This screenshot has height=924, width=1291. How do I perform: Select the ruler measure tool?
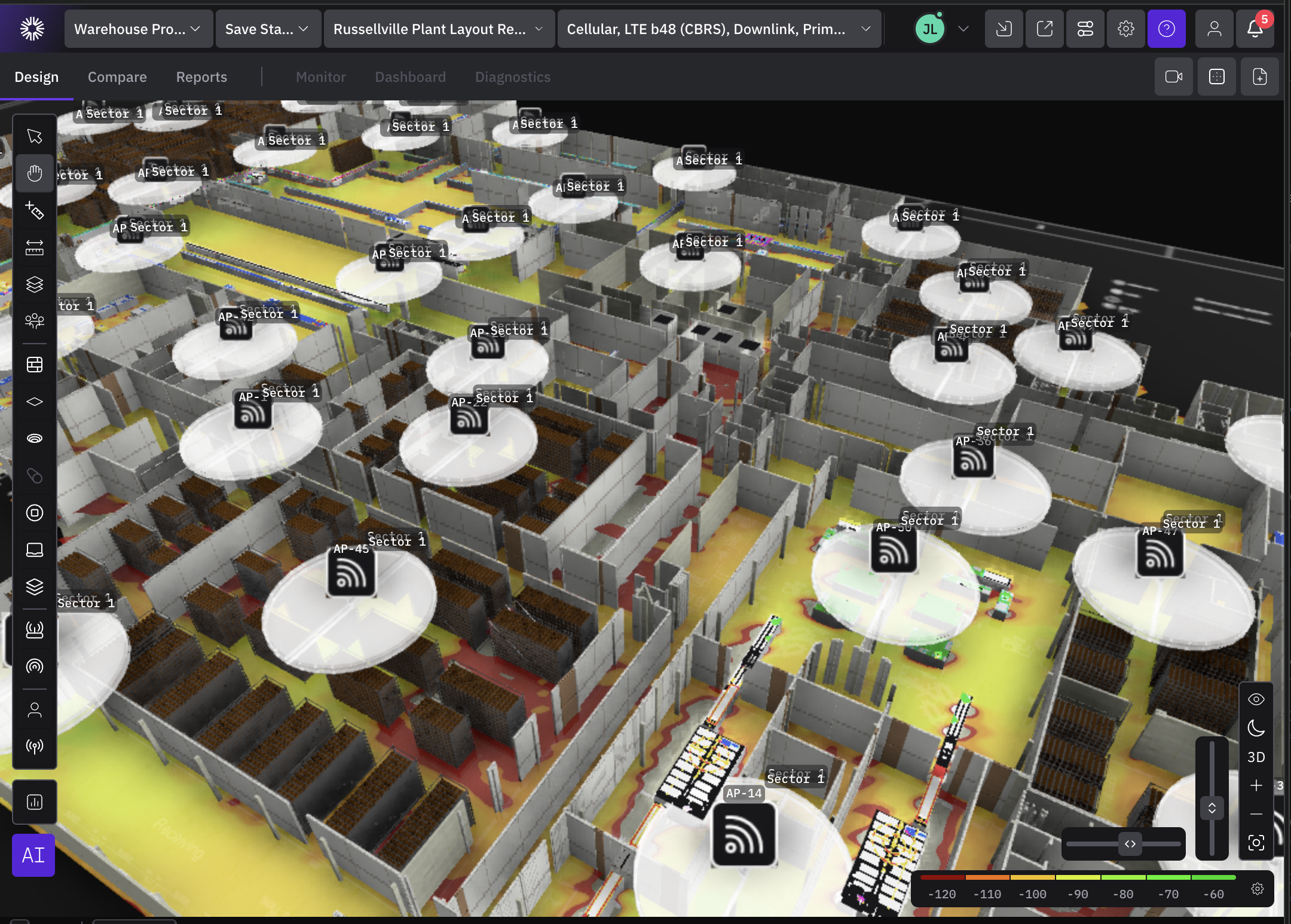point(35,247)
